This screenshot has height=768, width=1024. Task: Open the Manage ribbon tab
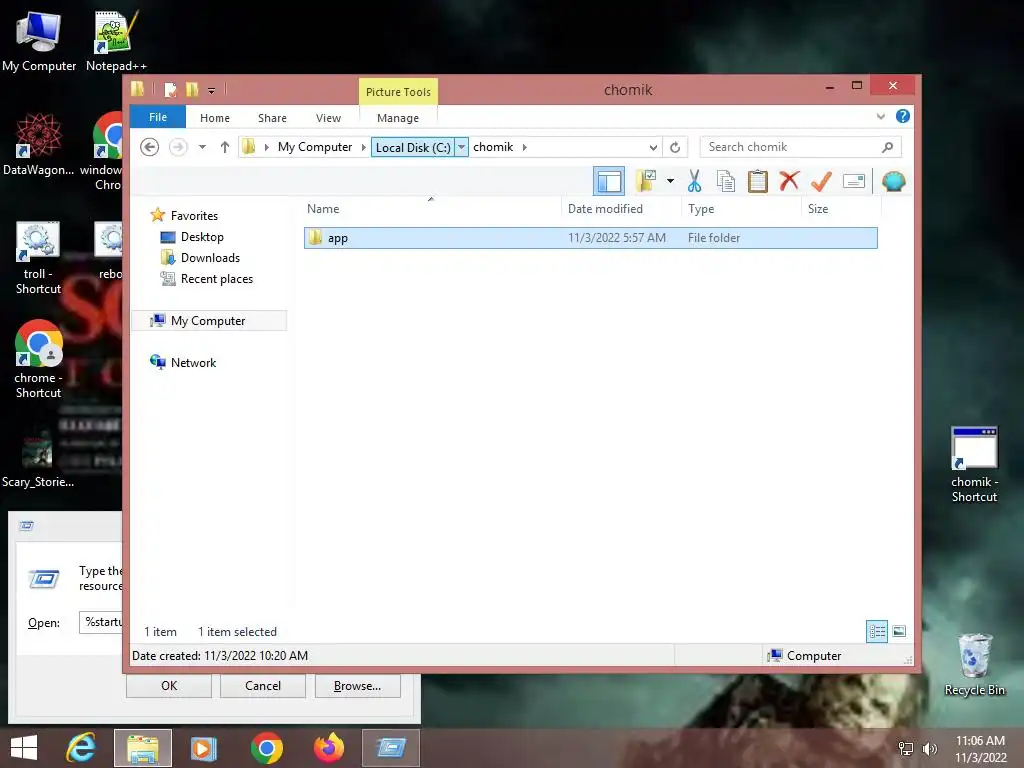[398, 118]
